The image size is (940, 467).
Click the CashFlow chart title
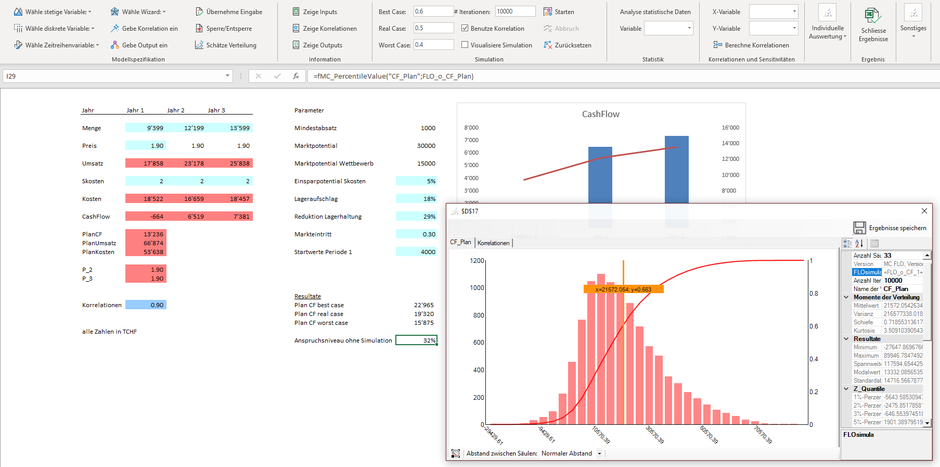coord(601,115)
